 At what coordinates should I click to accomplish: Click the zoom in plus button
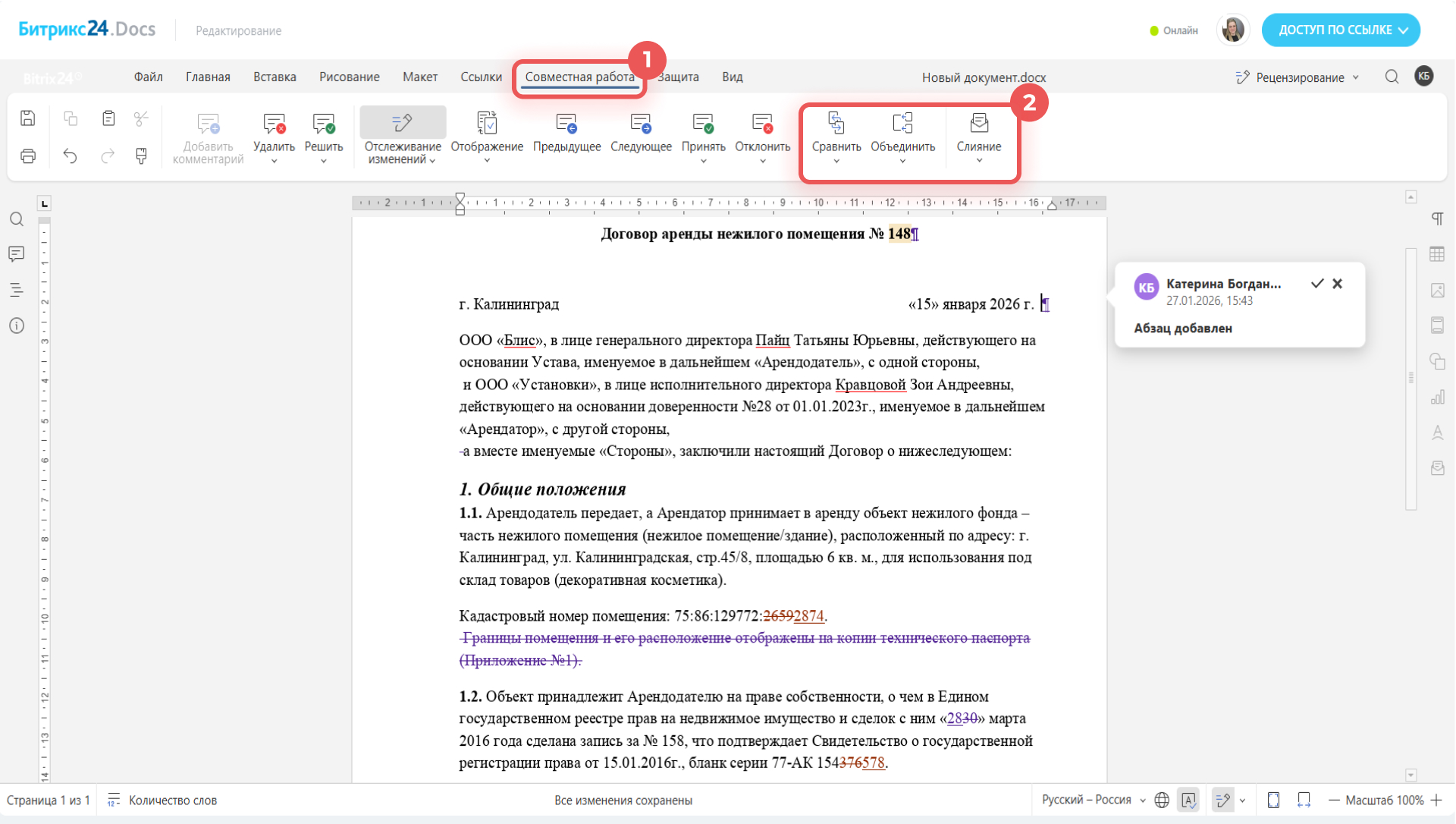[x=1436, y=800]
